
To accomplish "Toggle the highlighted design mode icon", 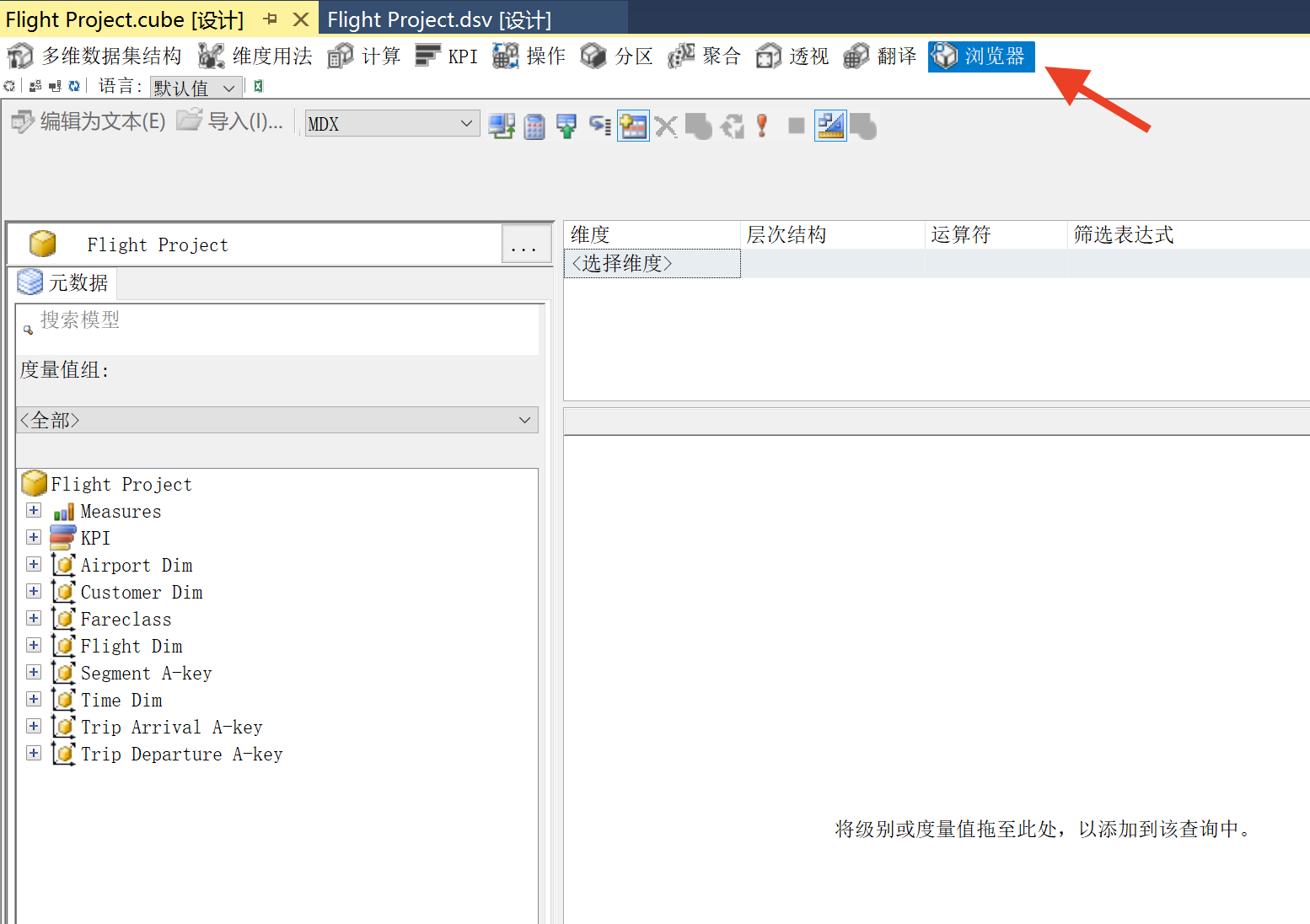I will click(x=830, y=125).
